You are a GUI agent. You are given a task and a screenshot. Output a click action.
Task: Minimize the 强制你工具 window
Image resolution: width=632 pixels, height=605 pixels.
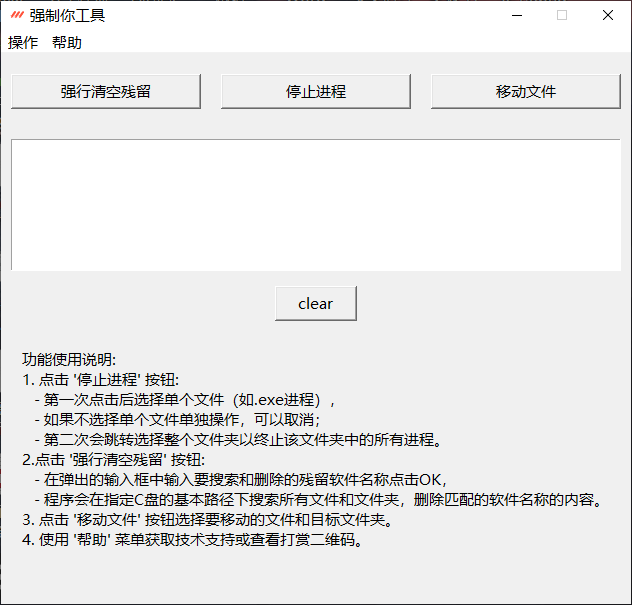tap(517, 15)
